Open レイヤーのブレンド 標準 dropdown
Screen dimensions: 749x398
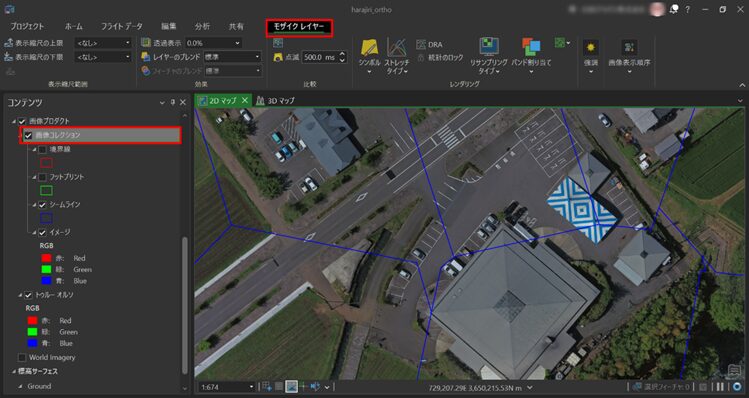coord(233,57)
